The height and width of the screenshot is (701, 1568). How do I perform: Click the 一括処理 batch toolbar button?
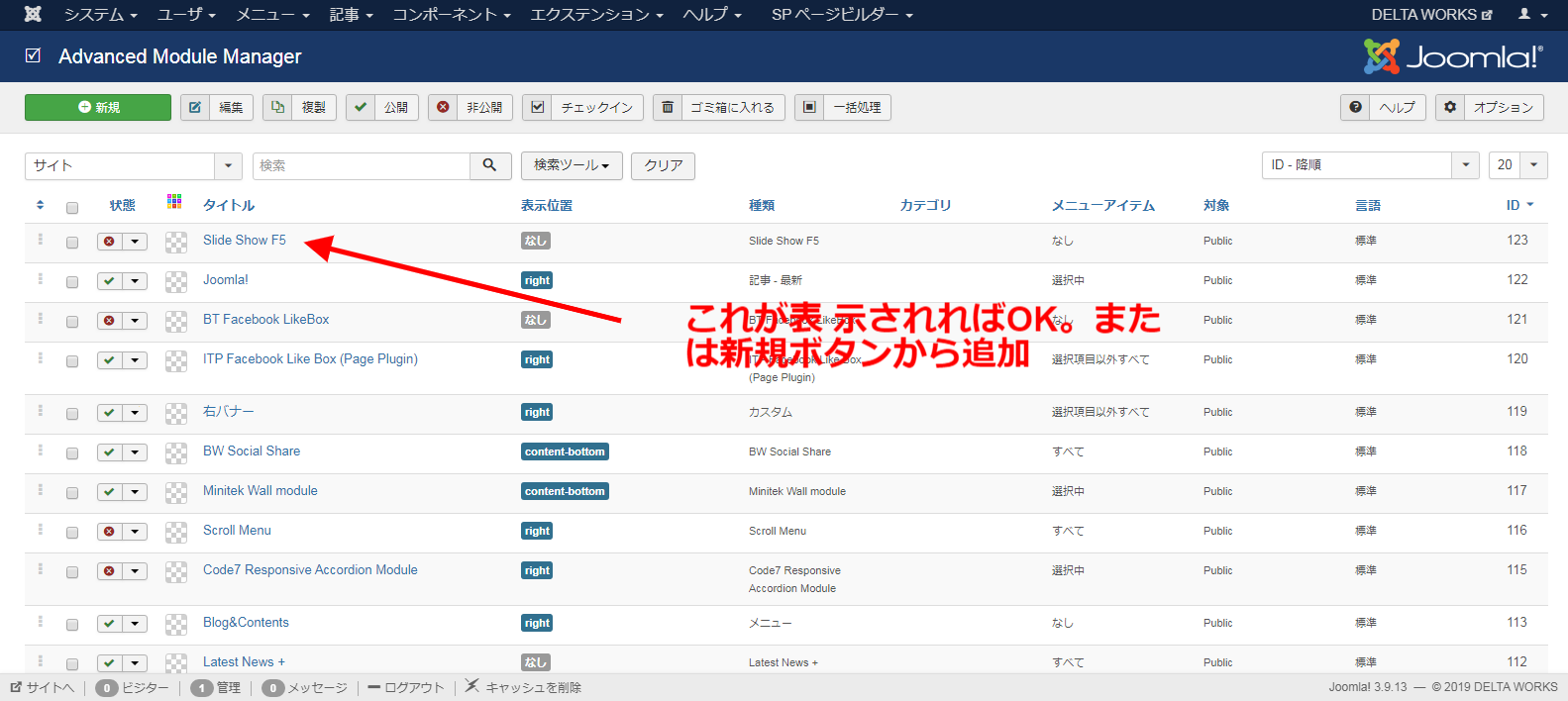pos(843,107)
